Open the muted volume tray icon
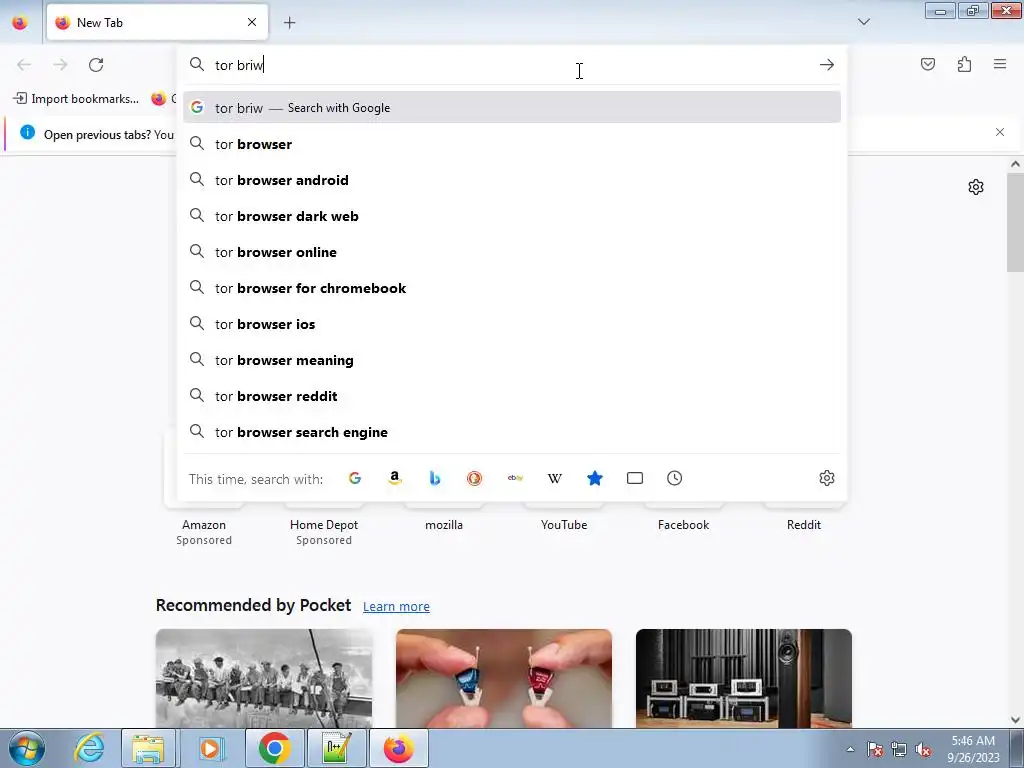Image resolution: width=1024 pixels, height=768 pixels. [x=923, y=749]
